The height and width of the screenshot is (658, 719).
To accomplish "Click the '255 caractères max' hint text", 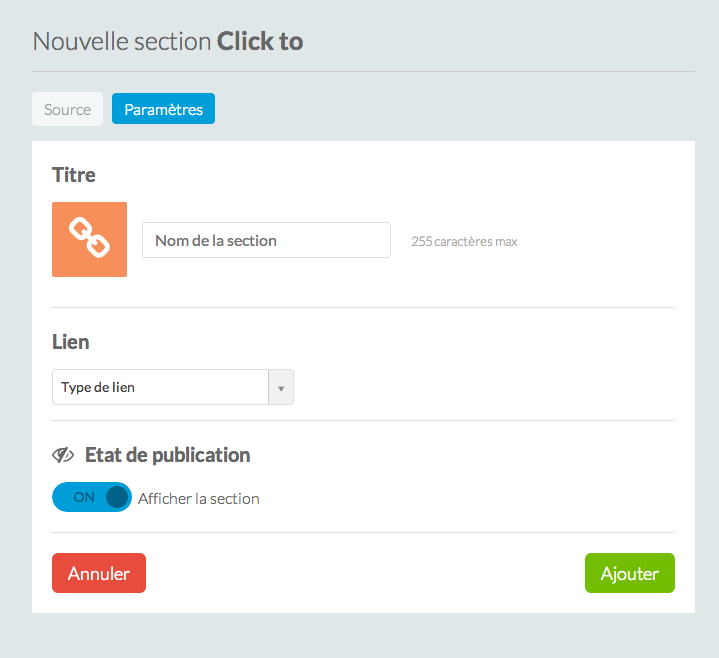I will pyautogui.click(x=464, y=241).
